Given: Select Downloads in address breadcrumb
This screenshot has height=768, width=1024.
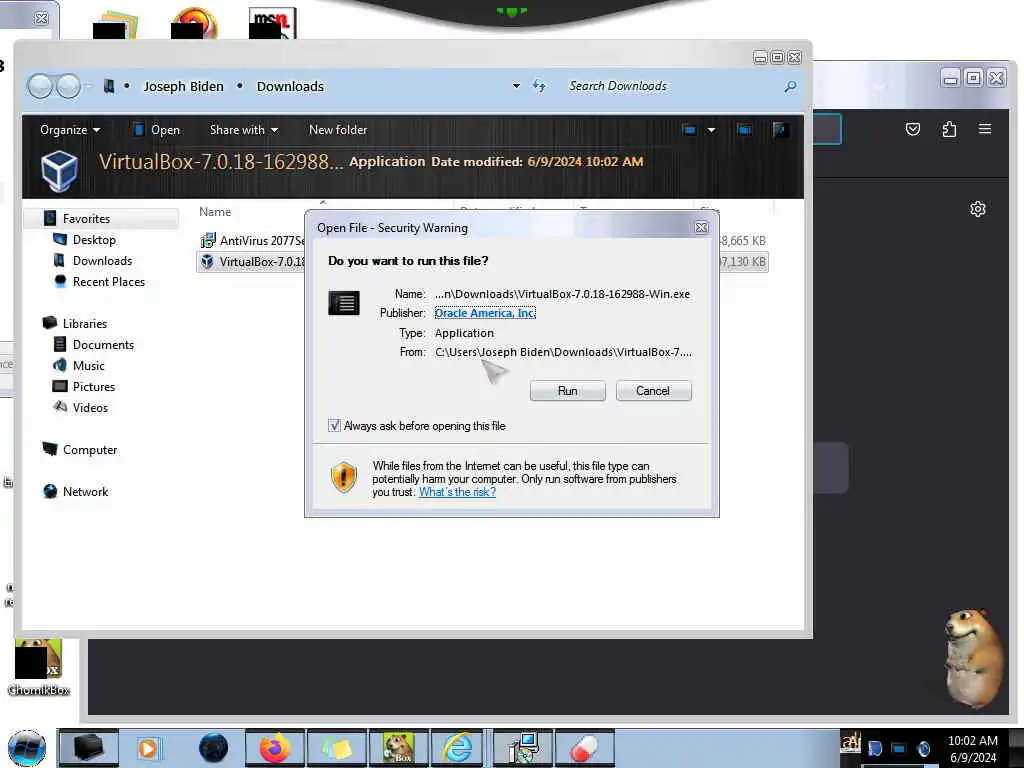Looking at the screenshot, I should [290, 86].
